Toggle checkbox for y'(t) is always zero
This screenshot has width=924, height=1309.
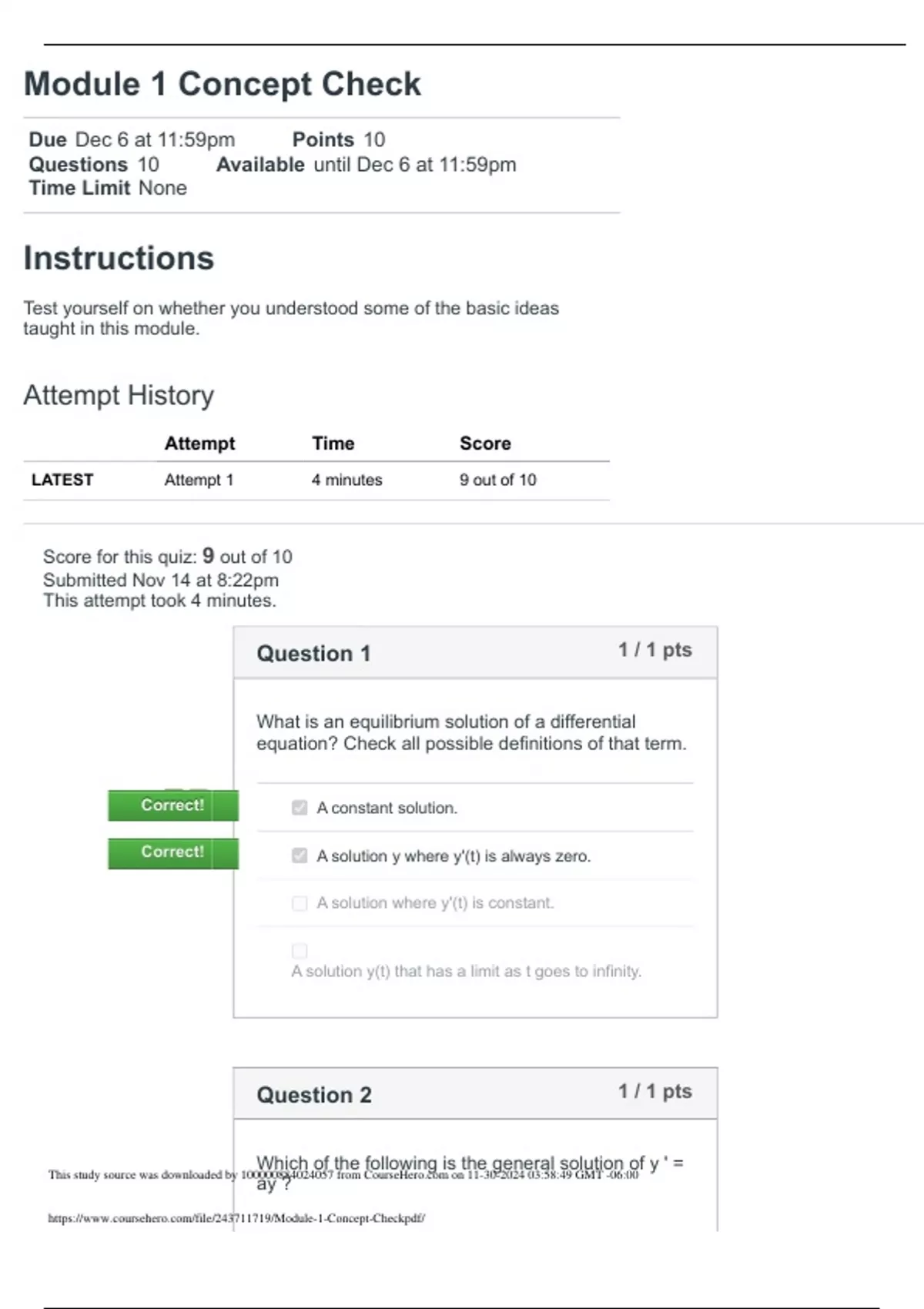click(x=300, y=855)
